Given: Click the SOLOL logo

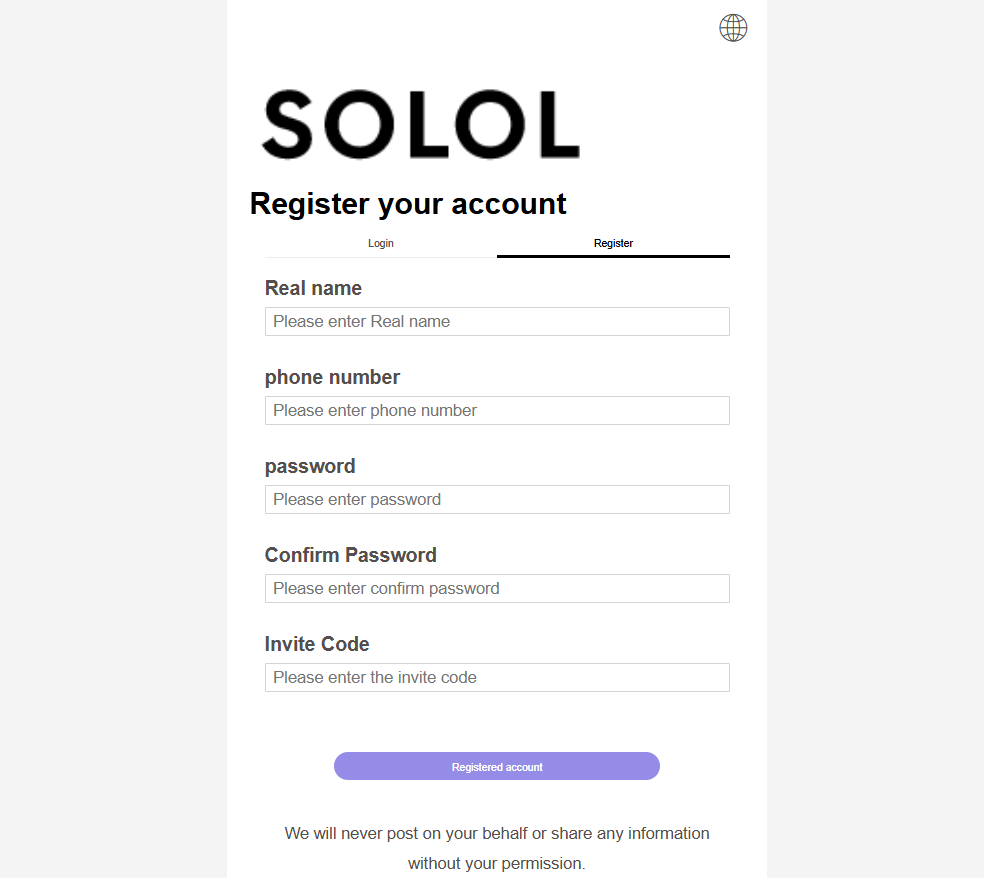Looking at the screenshot, I should pos(420,125).
